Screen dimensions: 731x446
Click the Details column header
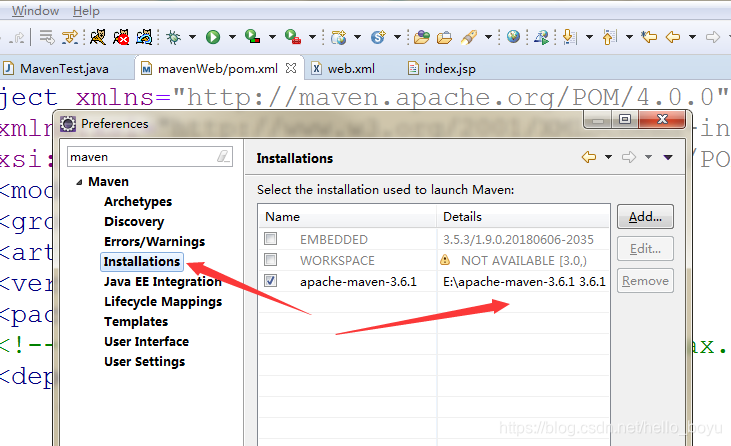point(523,217)
